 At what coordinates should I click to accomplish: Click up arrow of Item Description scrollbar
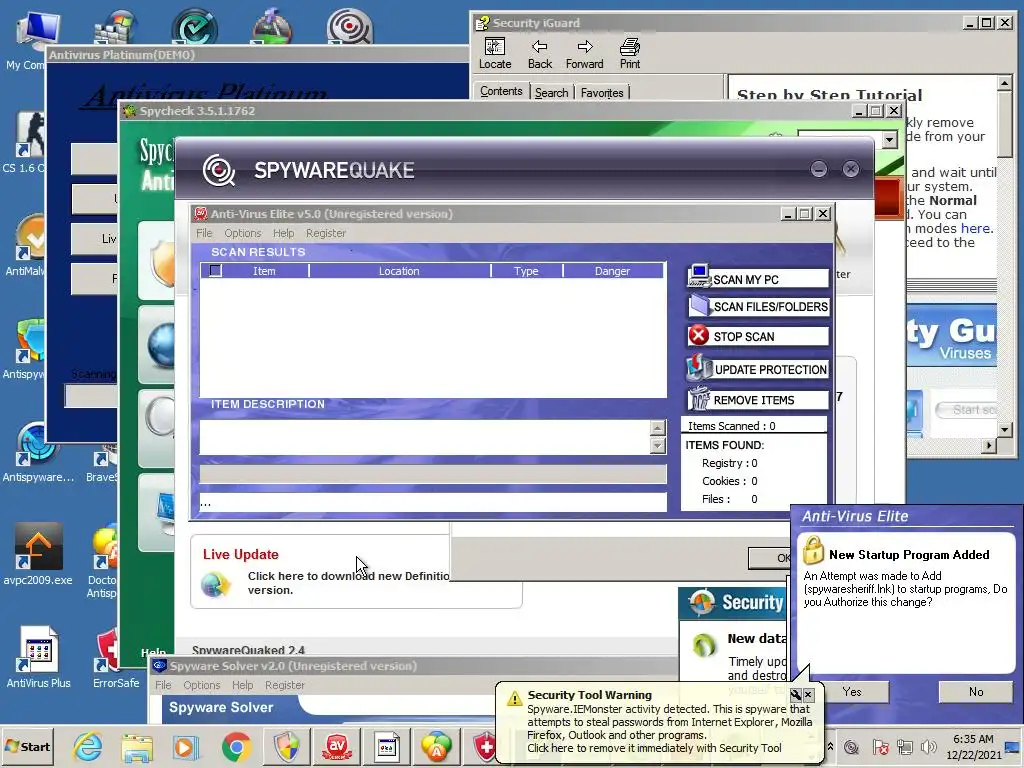pos(658,428)
